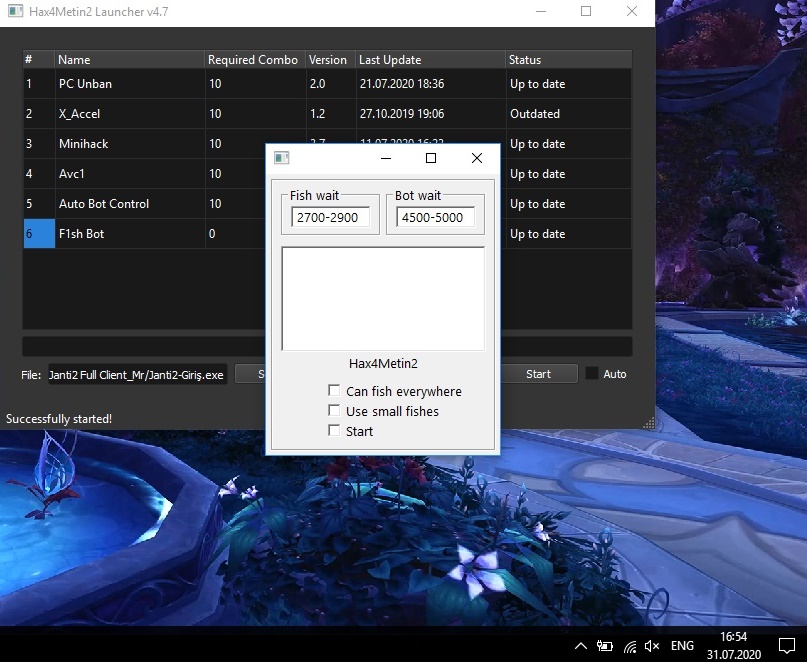Check the Start checkbox in the dialog

334,431
